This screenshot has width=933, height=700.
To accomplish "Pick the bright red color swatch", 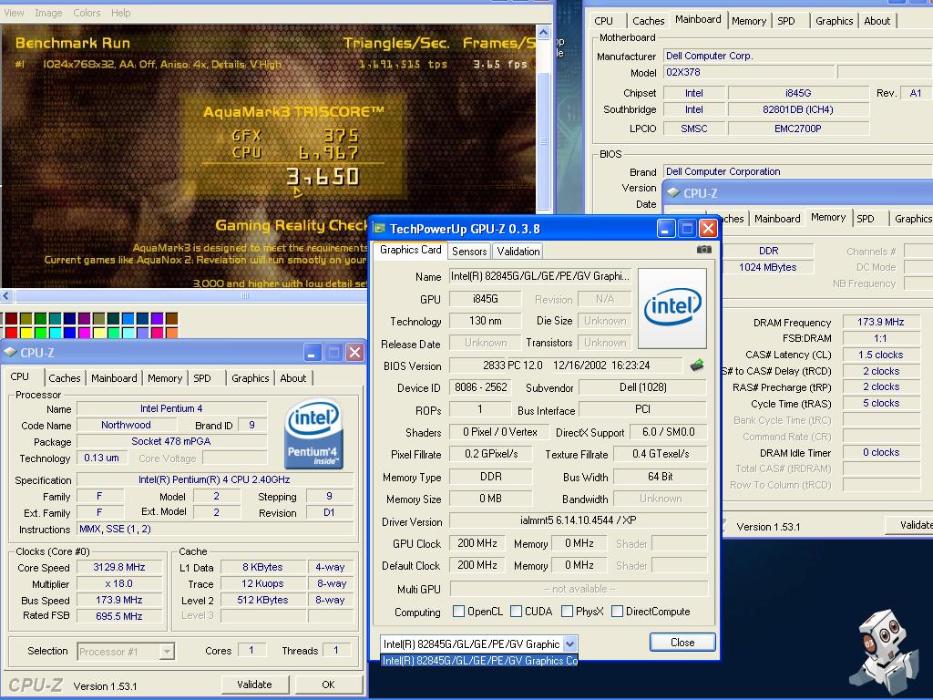I will pos(11,333).
